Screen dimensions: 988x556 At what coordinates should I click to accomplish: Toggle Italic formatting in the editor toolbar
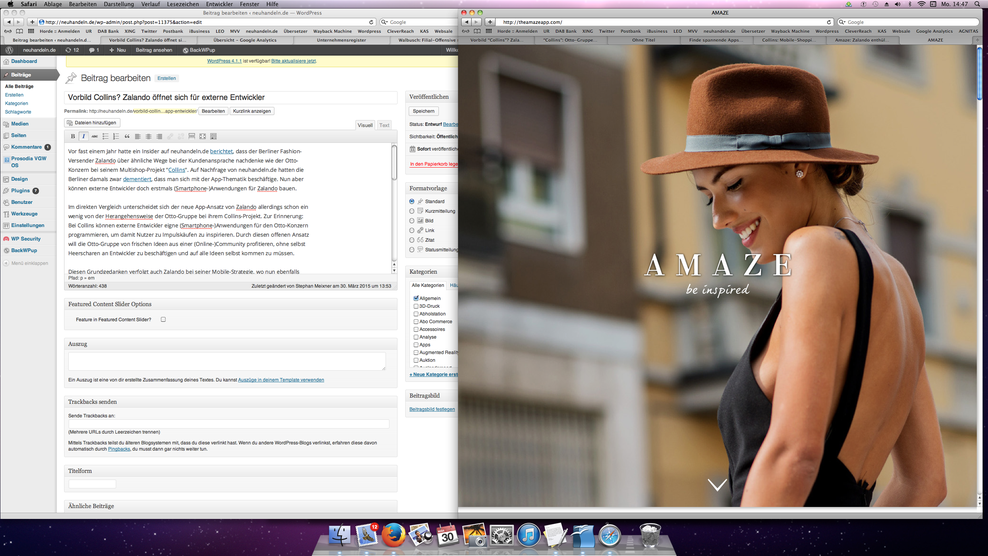tap(83, 136)
